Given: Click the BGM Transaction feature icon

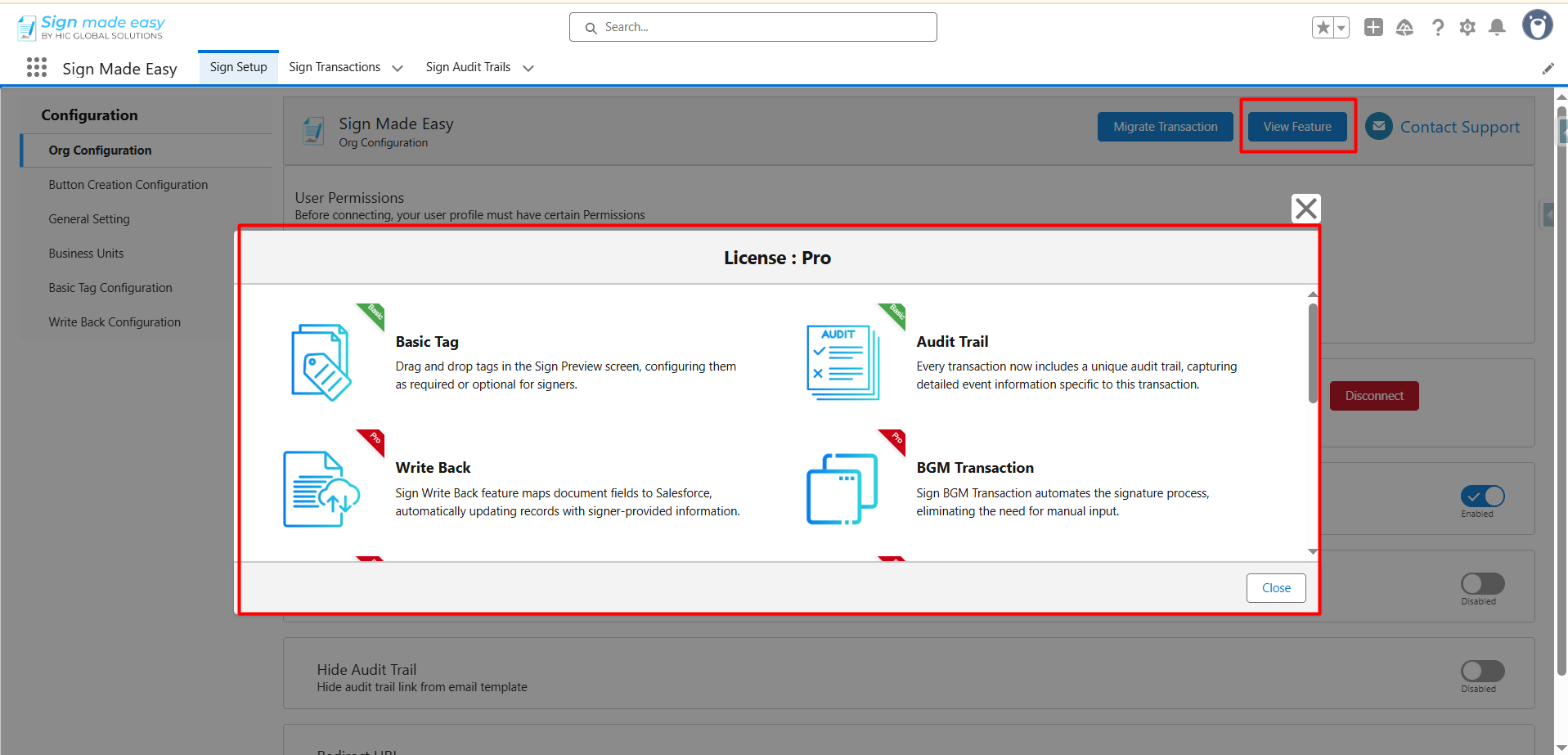Looking at the screenshot, I should pyautogui.click(x=842, y=488).
